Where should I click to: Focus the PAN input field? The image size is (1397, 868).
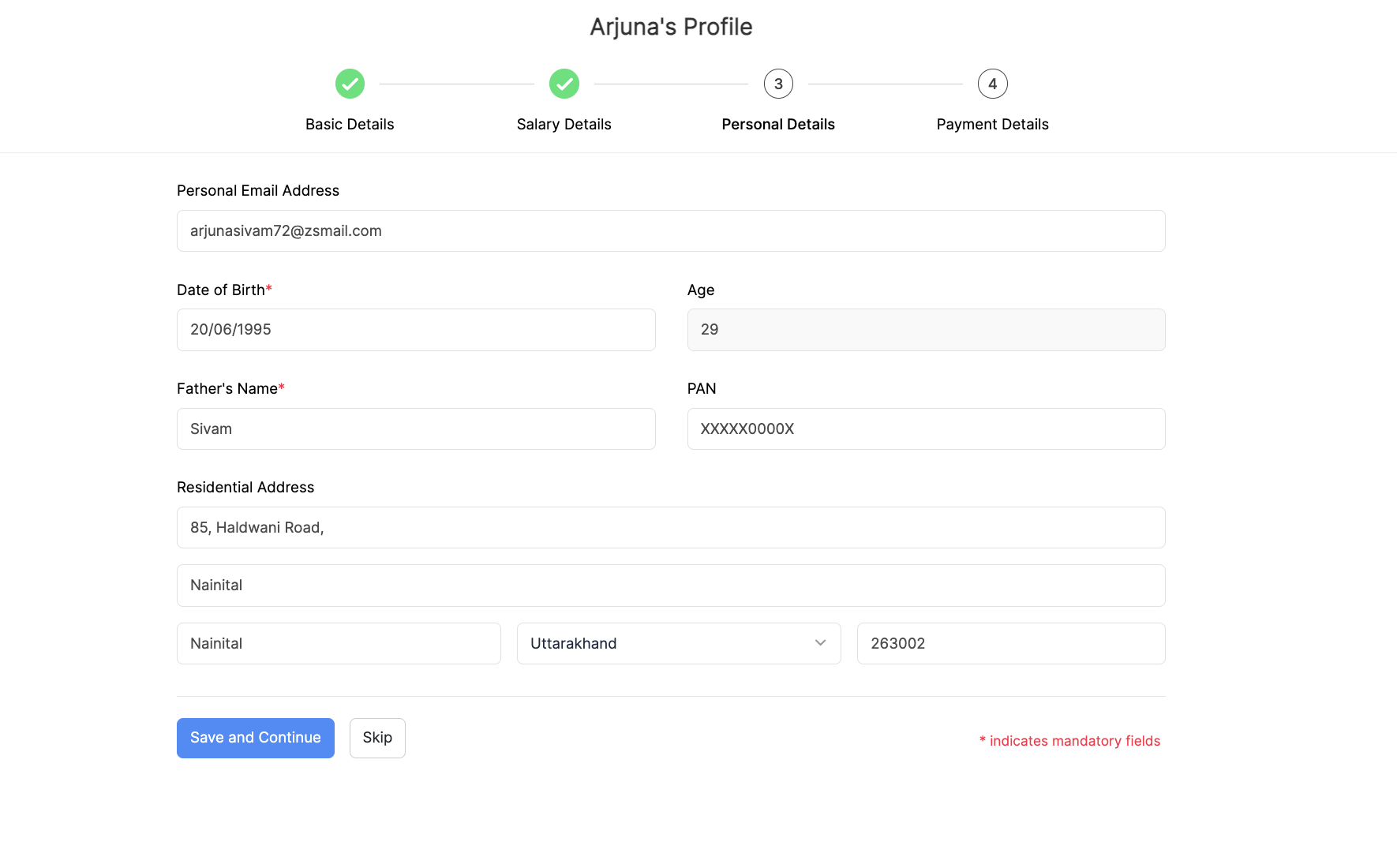(926, 428)
